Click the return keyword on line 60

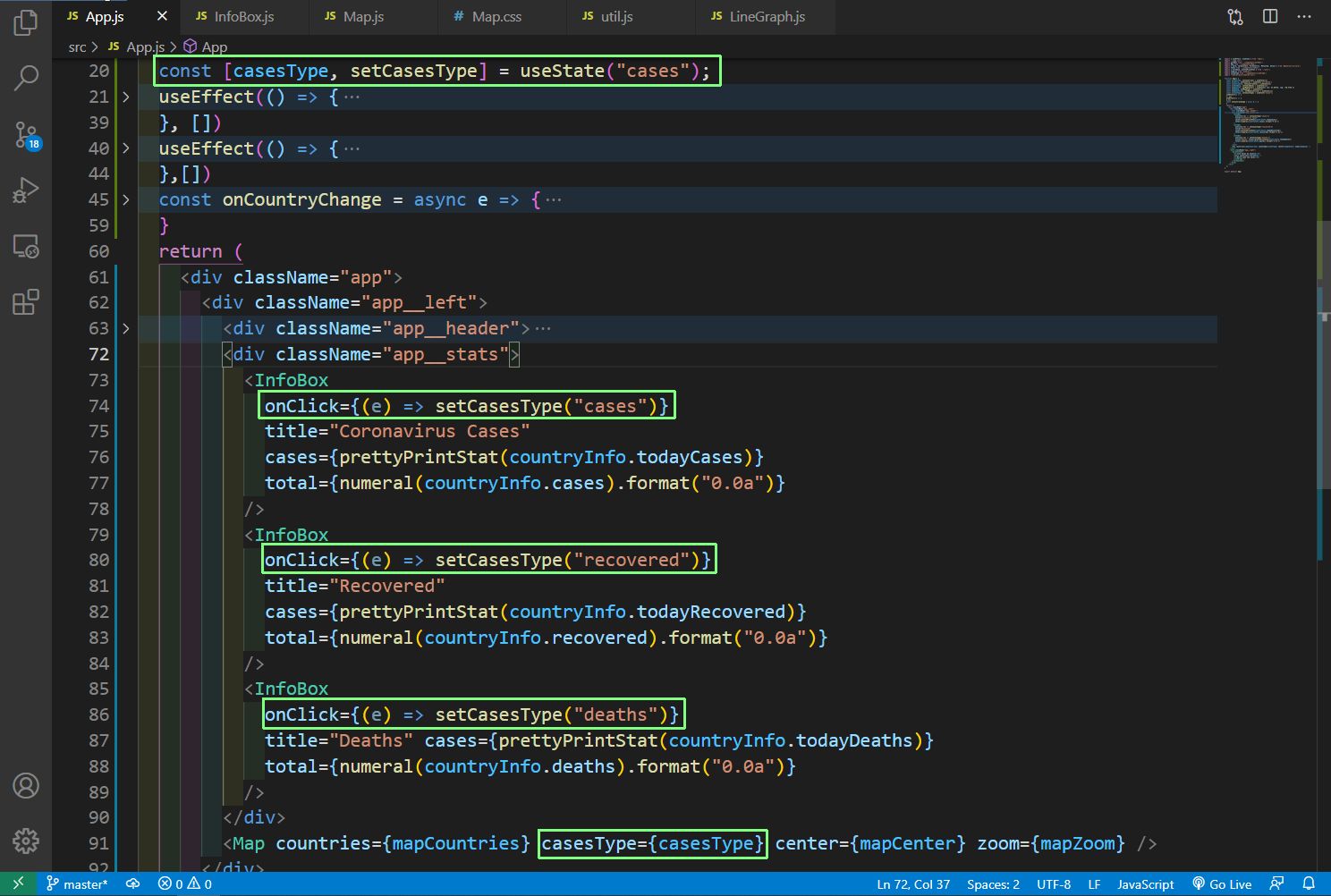coord(191,251)
